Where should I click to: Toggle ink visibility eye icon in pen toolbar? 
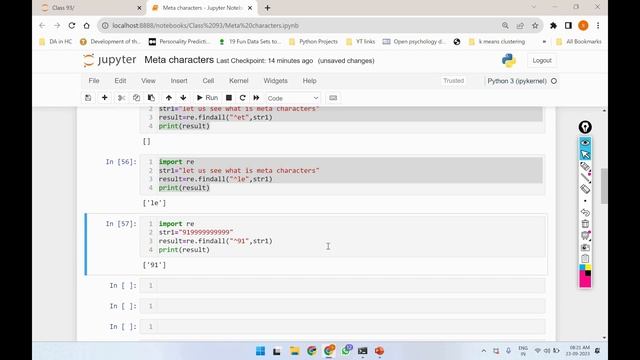(x=585, y=143)
